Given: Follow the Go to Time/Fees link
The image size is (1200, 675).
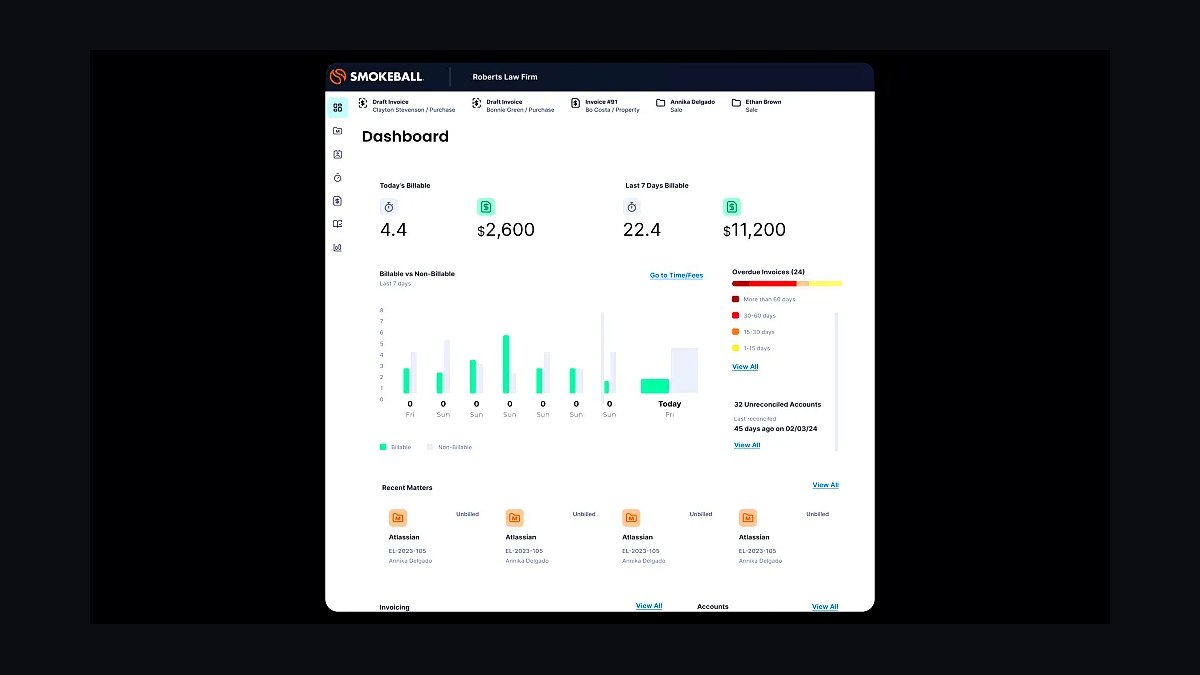Looking at the screenshot, I should [x=676, y=275].
